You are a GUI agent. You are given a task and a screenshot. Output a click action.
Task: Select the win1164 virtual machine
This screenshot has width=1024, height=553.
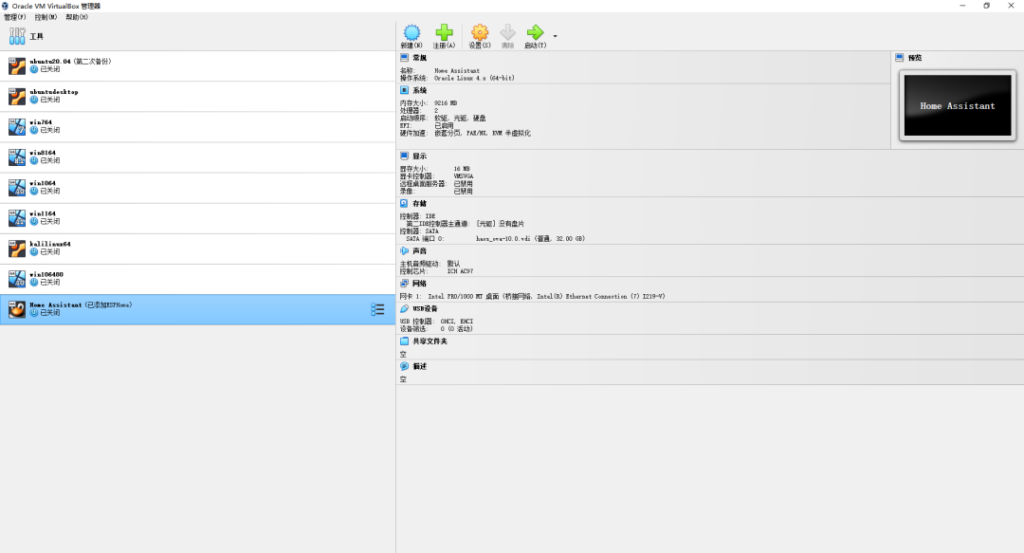(197, 217)
